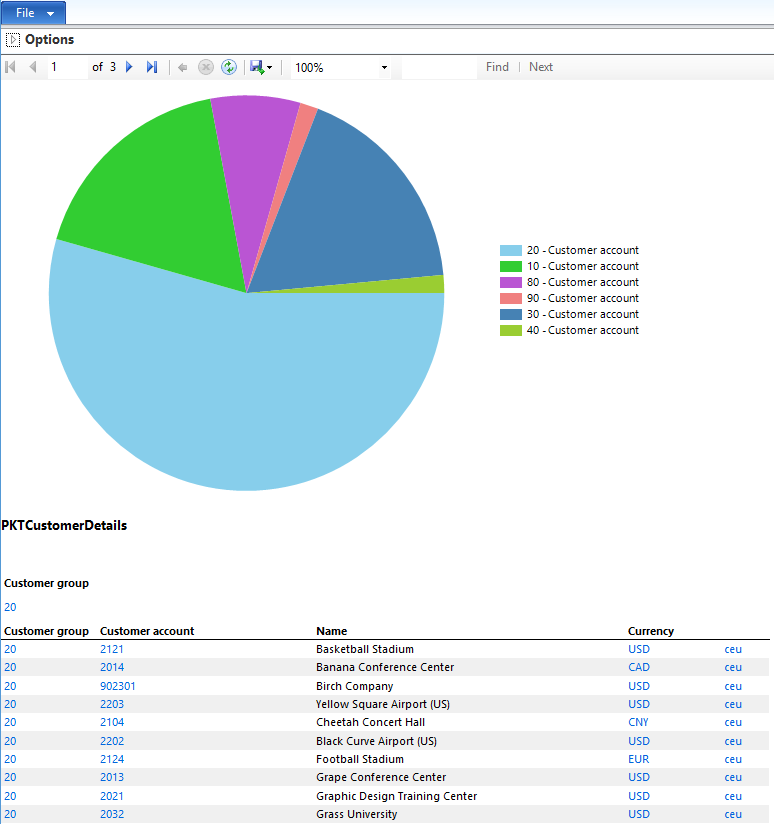Open the export save dropdown

pos(262,67)
